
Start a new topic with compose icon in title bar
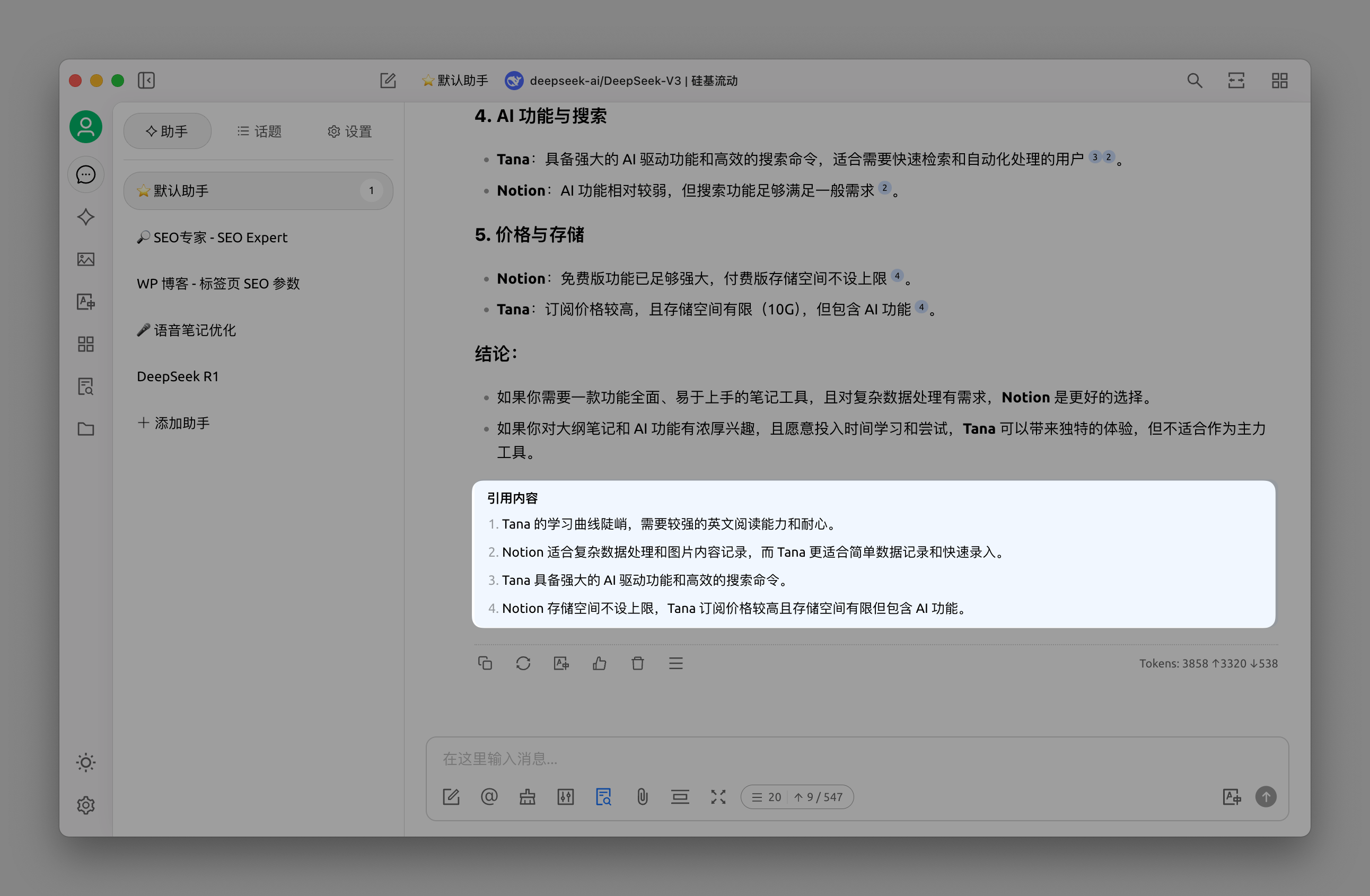388,81
